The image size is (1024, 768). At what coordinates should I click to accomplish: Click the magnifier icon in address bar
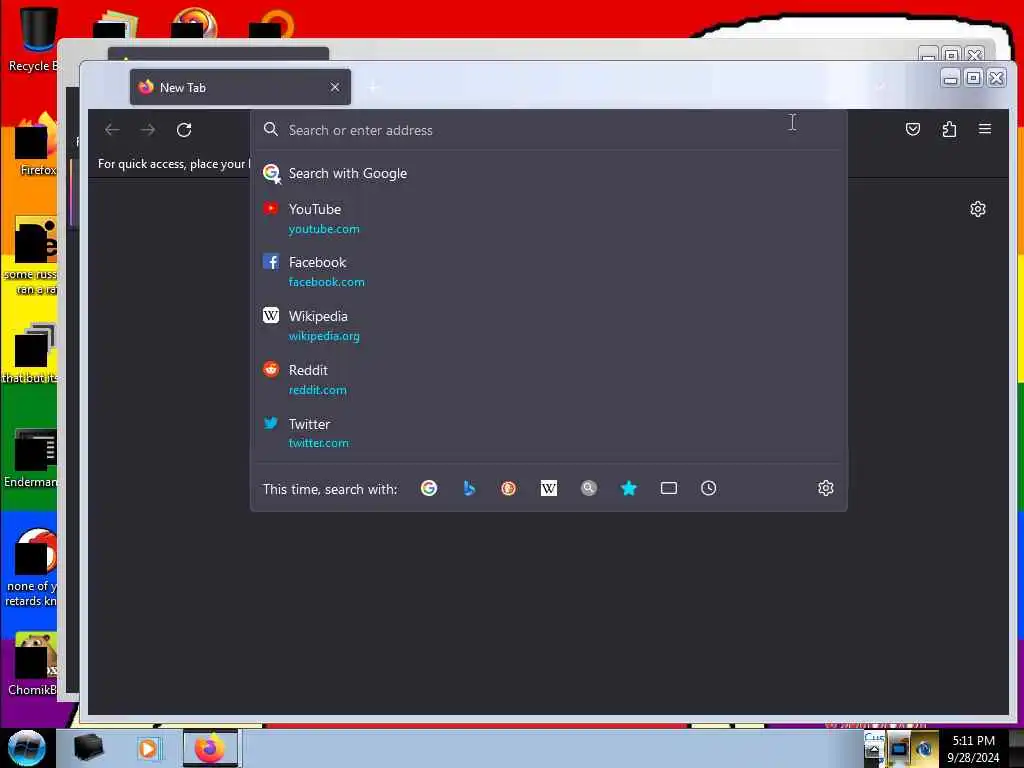[x=270, y=129]
